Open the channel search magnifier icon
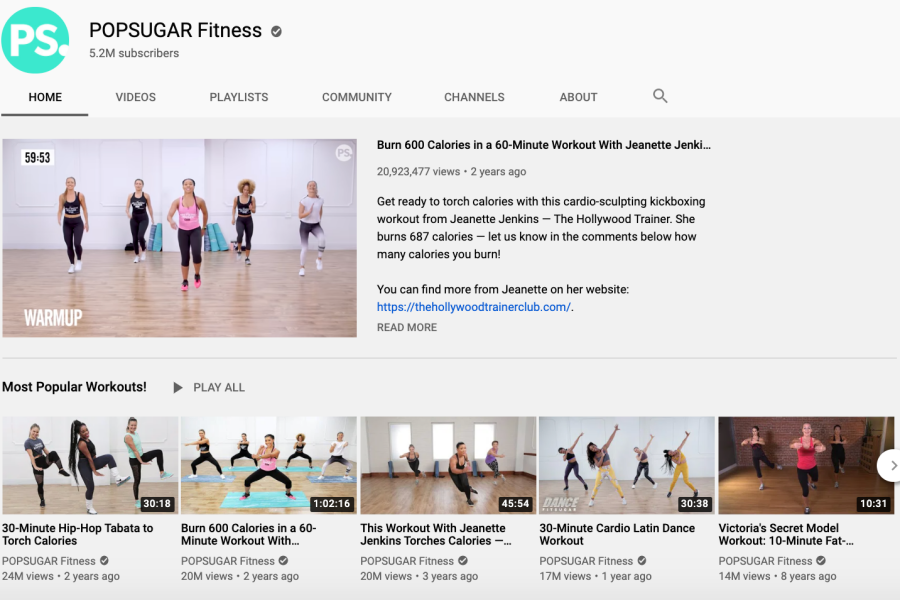The width and height of the screenshot is (900, 600). click(x=660, y=96)
